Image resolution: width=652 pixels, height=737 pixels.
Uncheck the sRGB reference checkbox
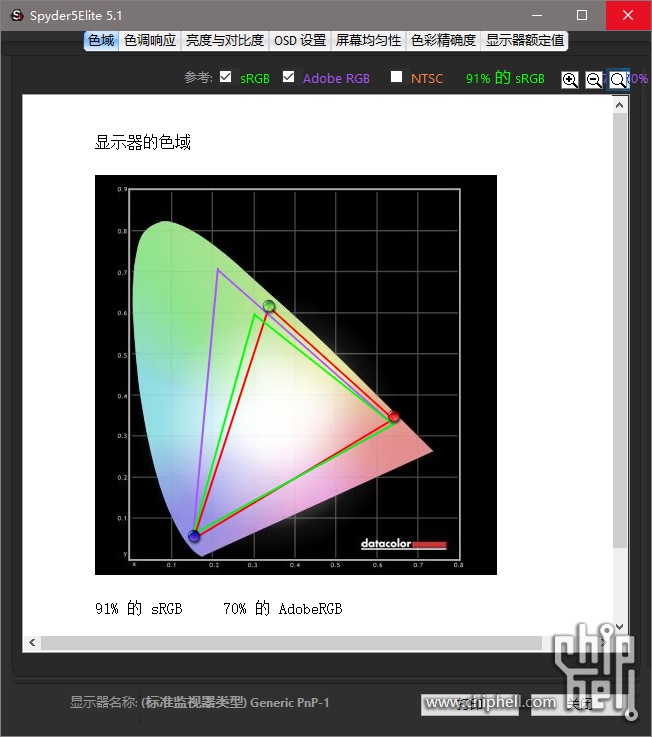(226, 77)
